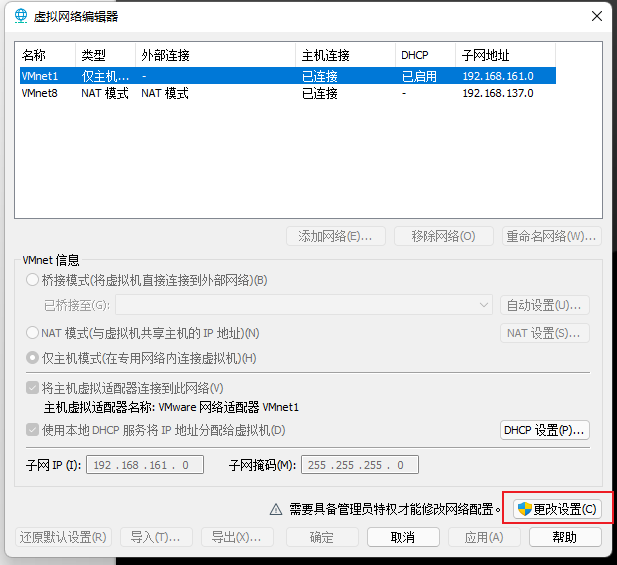Click the 帮助 button
The width and height of the screenshot is (617, 565).
pyautogui.click(x=565, y=537)
